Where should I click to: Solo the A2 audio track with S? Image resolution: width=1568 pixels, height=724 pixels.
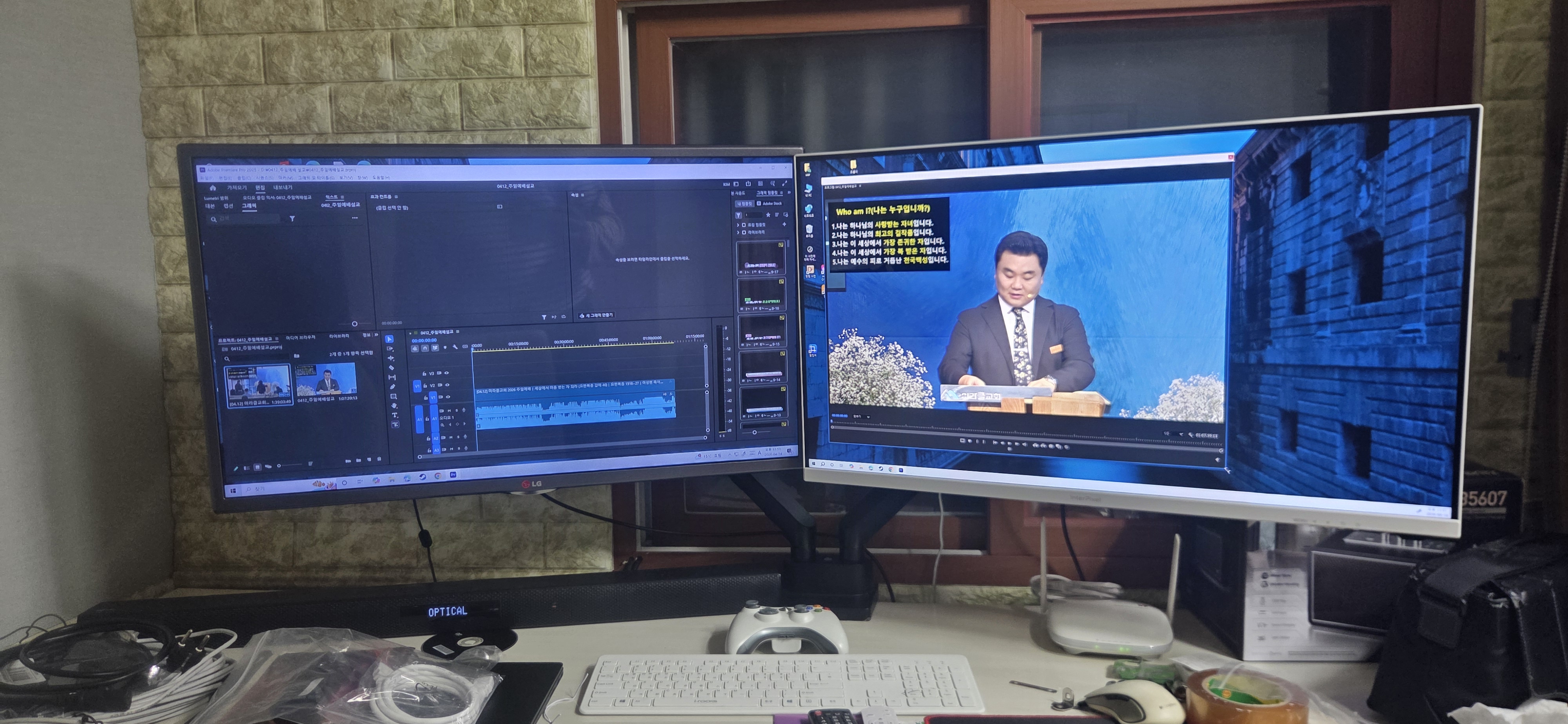[x=458, y=437]
